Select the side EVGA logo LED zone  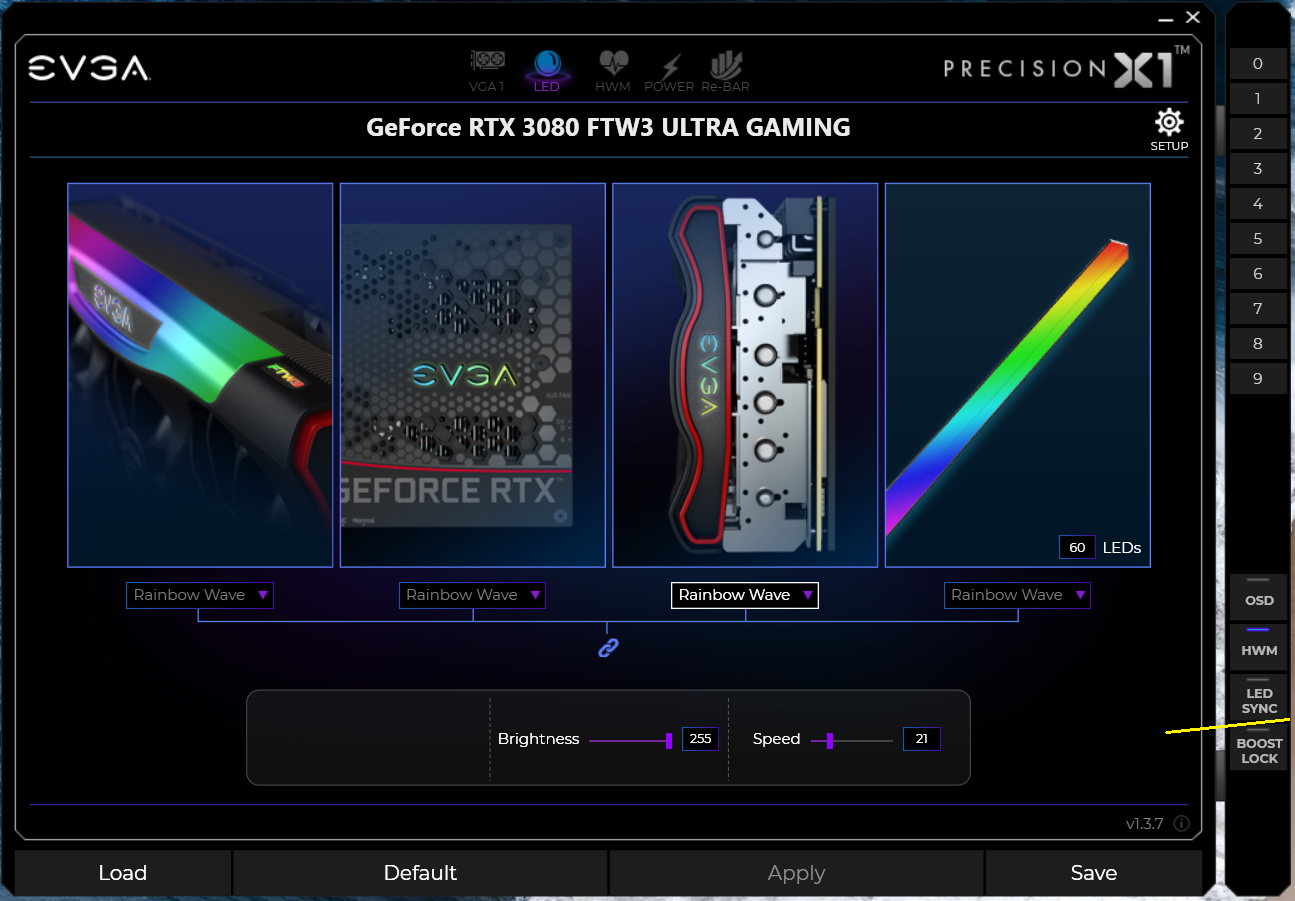tap(745, 375)
